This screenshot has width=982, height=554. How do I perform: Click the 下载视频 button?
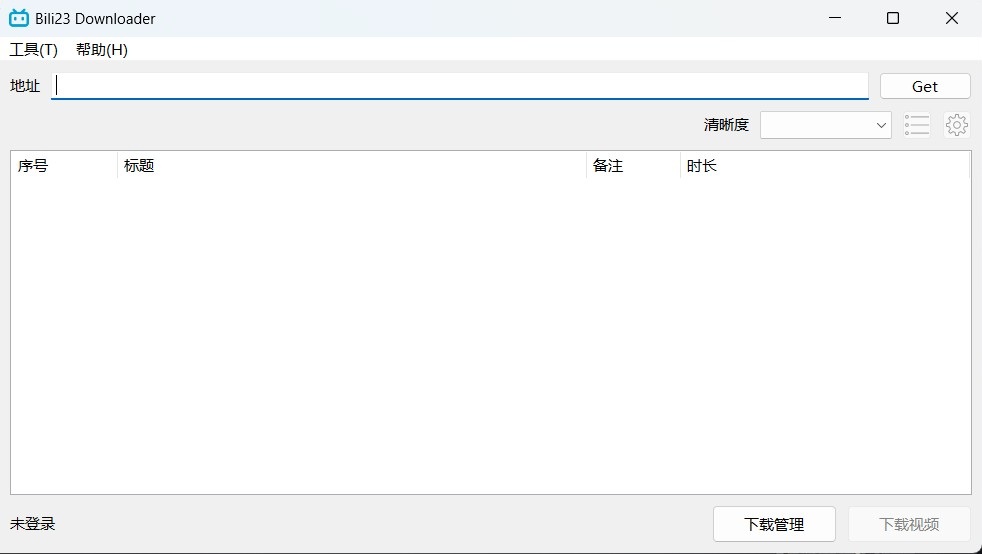(x=909, y=524)
